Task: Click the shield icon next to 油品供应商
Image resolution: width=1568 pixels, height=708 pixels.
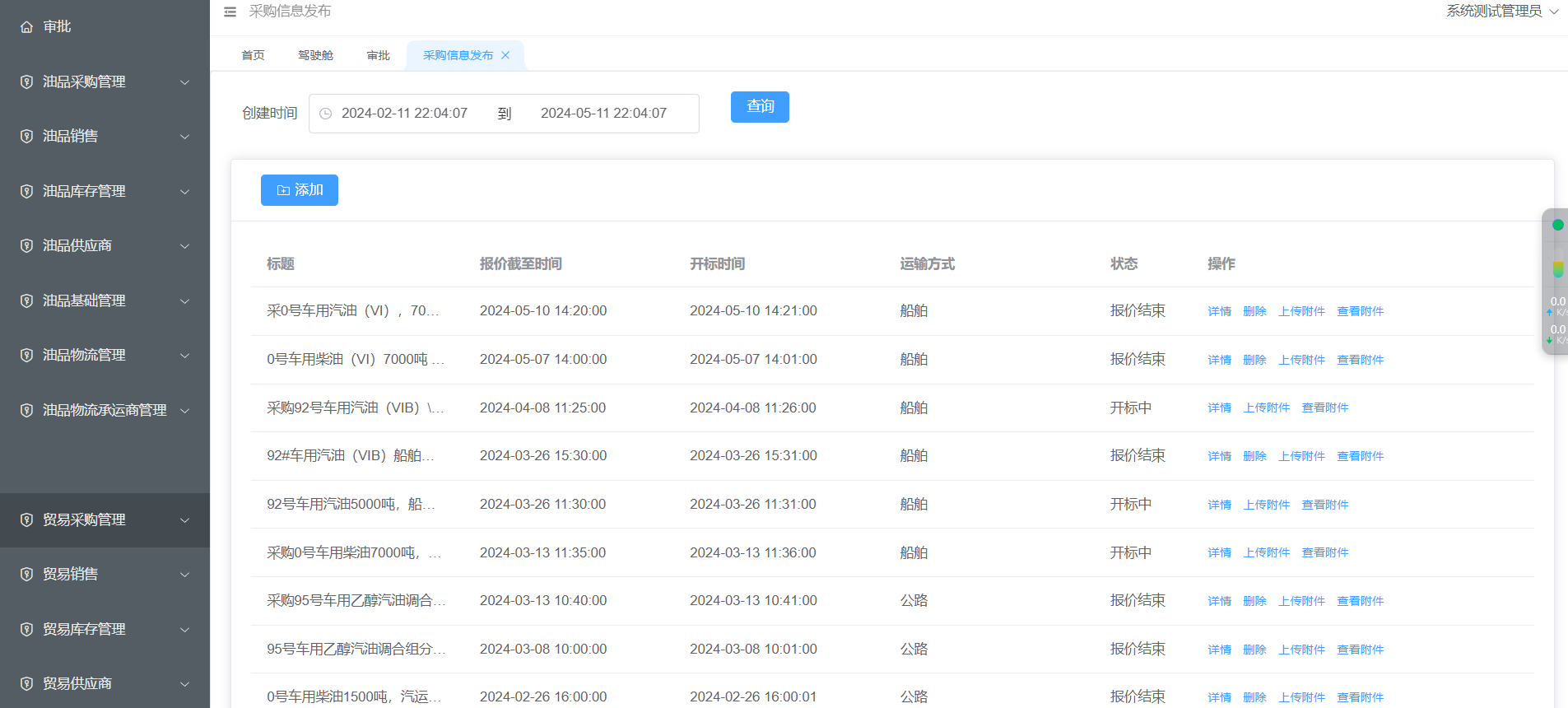Action: click(26, 246)
